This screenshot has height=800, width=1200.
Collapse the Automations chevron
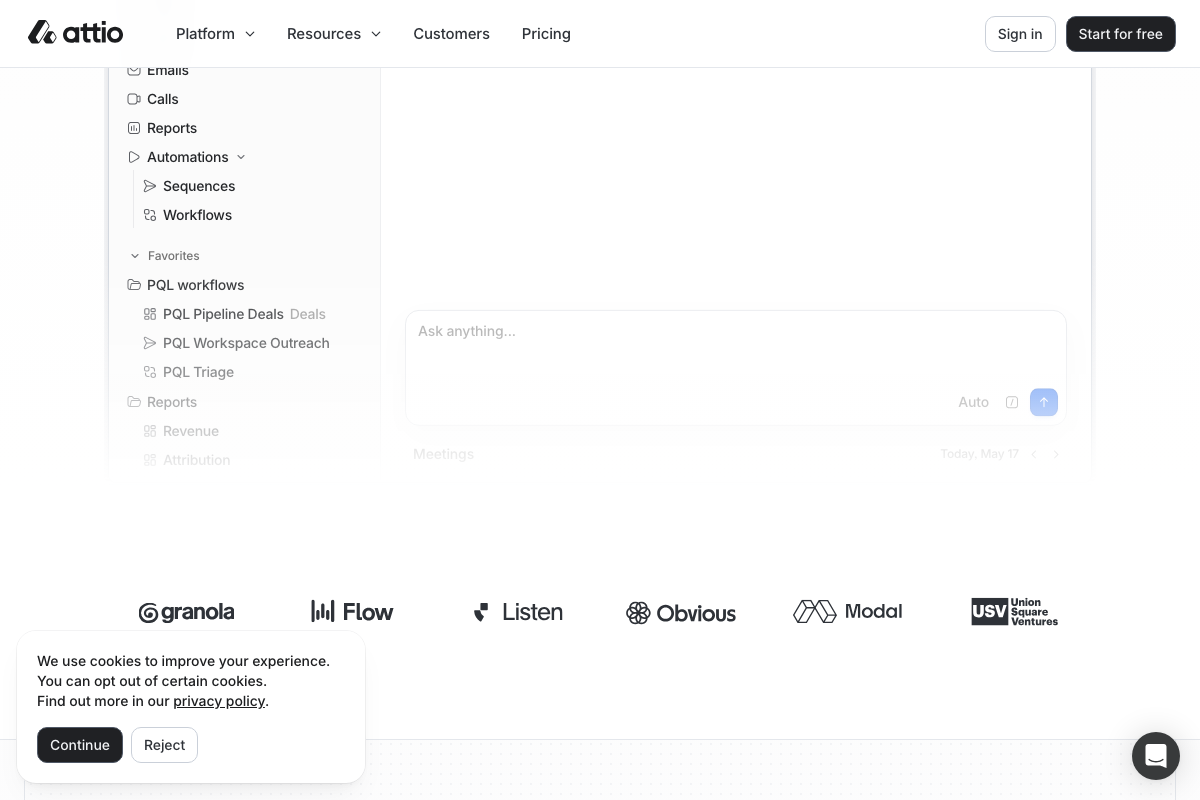coord(241,157)
